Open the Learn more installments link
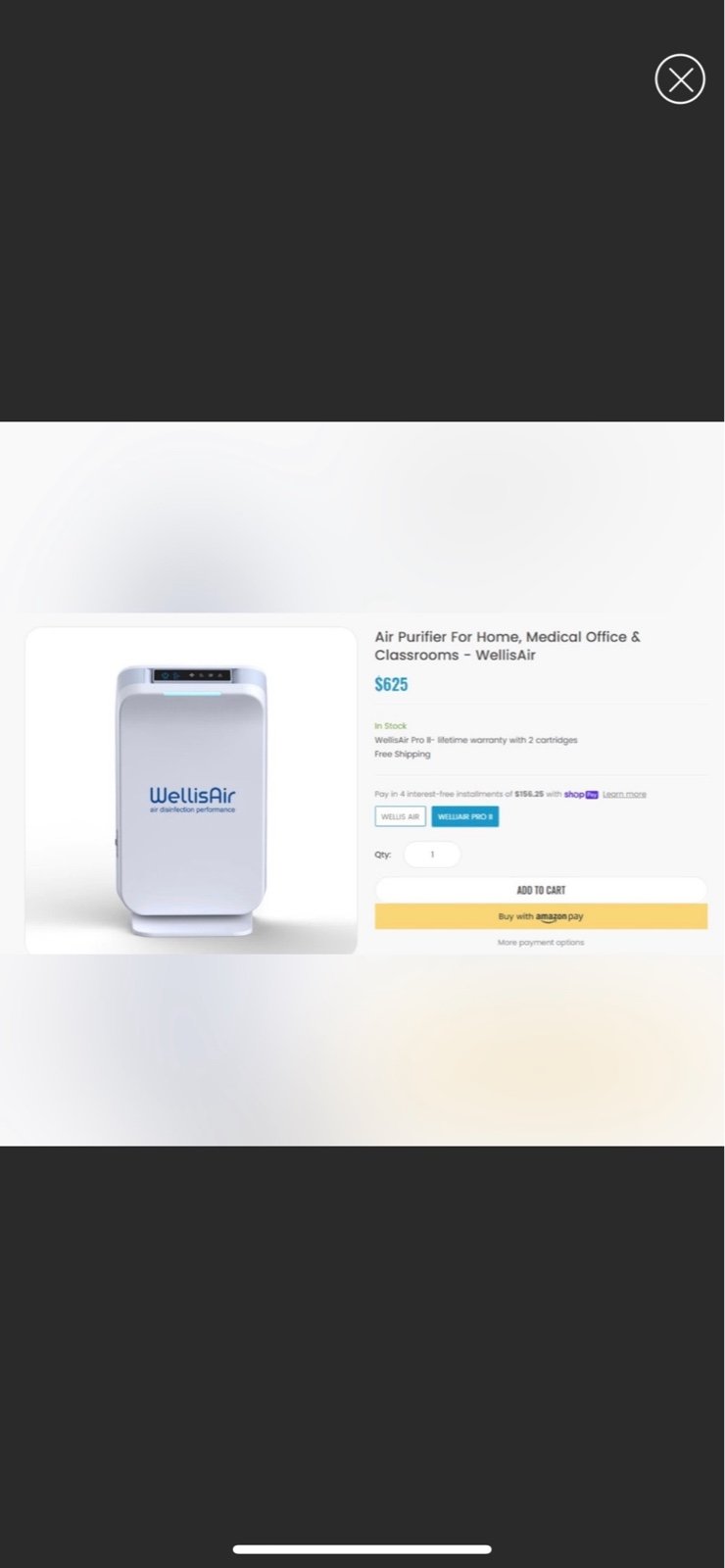725x1568 pixels. pyautogui.click(x=624, y=794)
